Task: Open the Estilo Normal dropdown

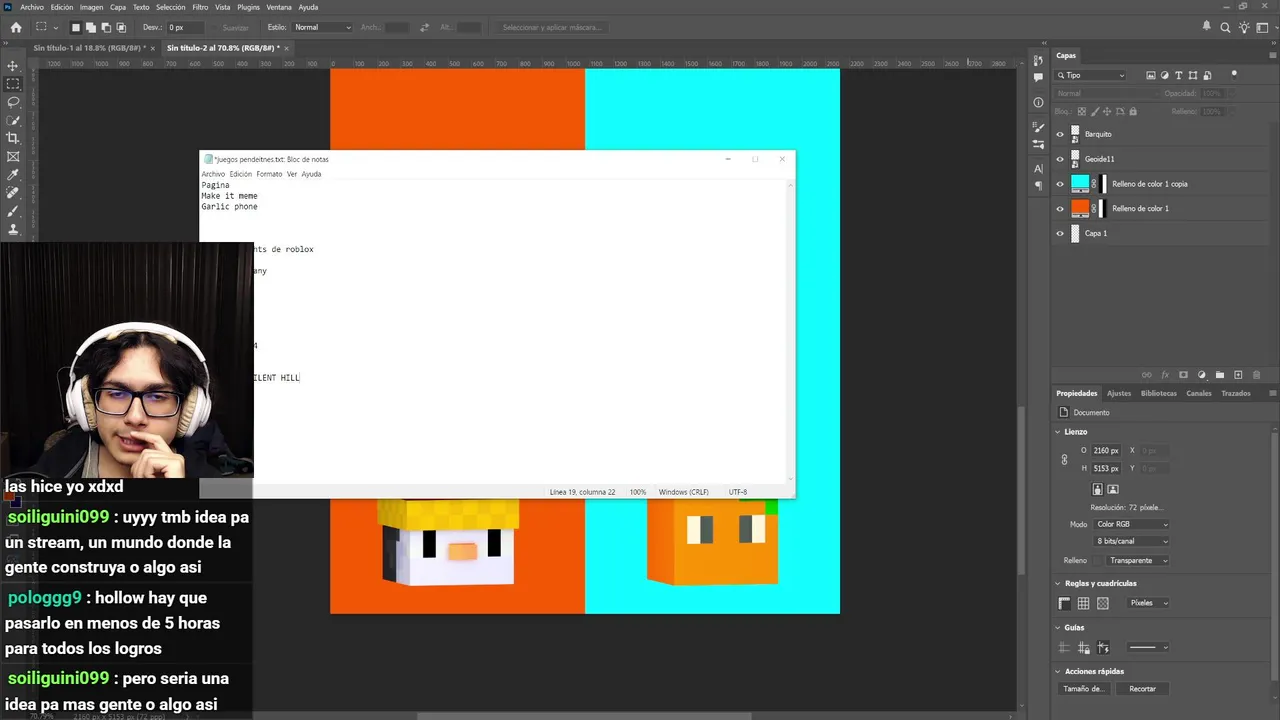Action: (x=323, y=27)
